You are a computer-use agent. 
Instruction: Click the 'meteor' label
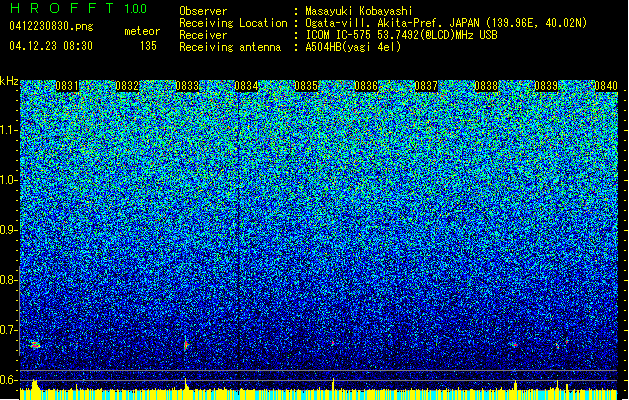pyautogui.click(x=142, y=31)
